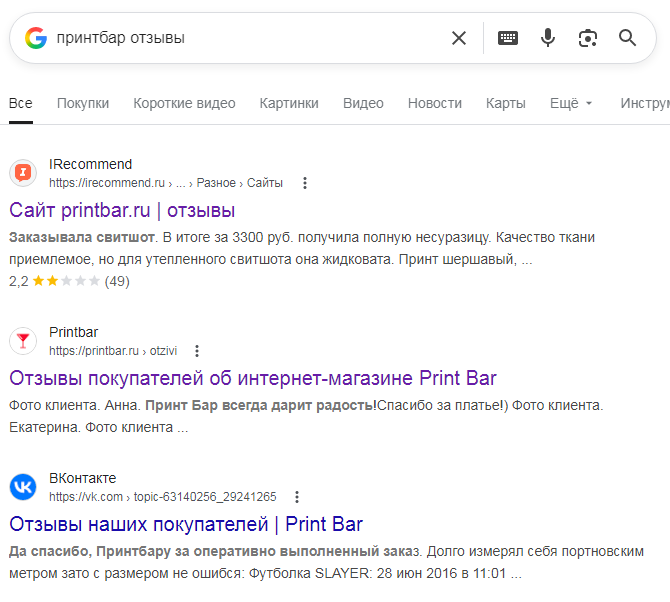Open more options for ВКонтакте result

pyautogui.click(x=297, y=497)
